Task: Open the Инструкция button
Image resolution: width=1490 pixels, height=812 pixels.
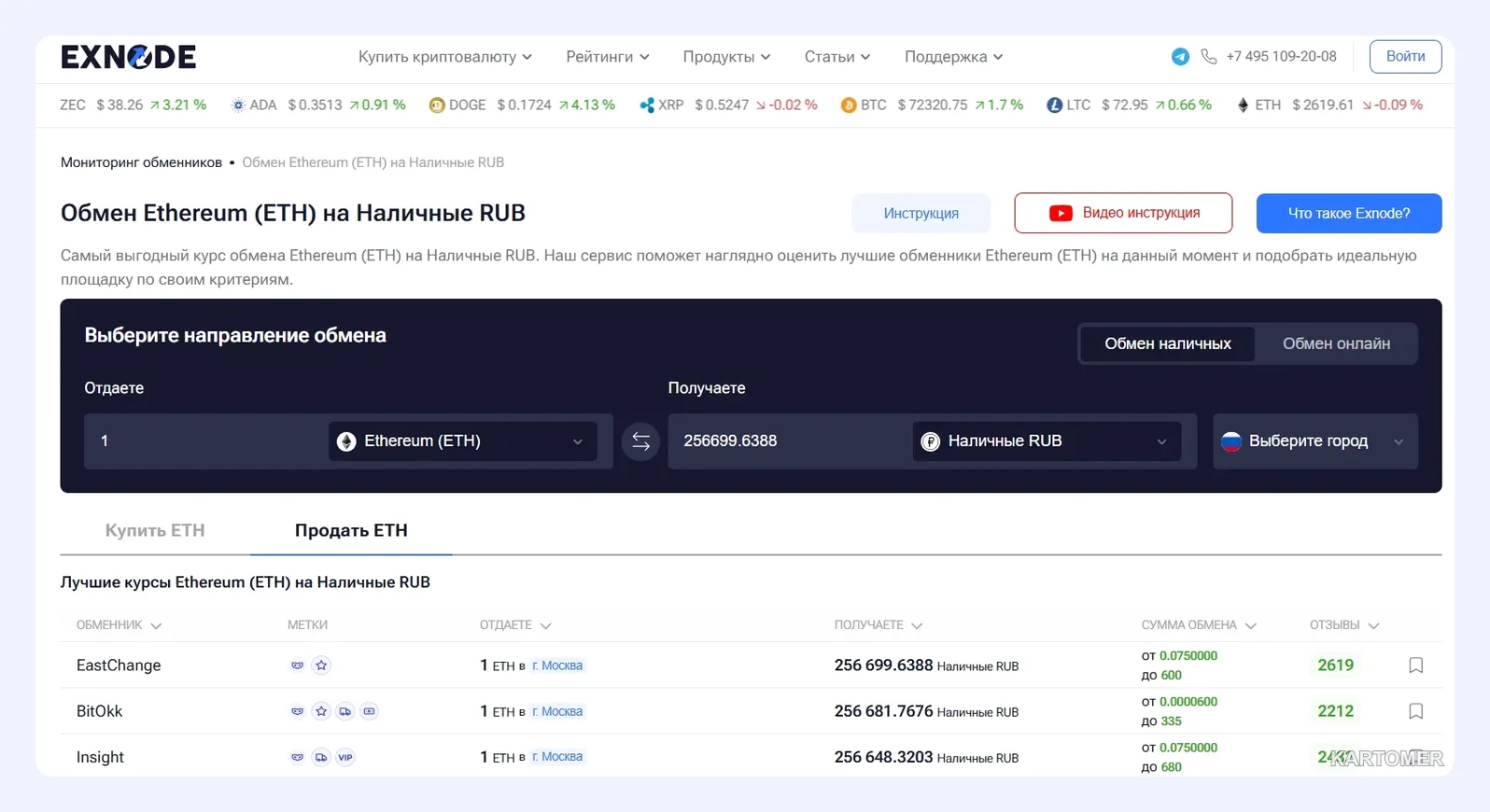Action: pyautogui.click(x=921, y=214)
